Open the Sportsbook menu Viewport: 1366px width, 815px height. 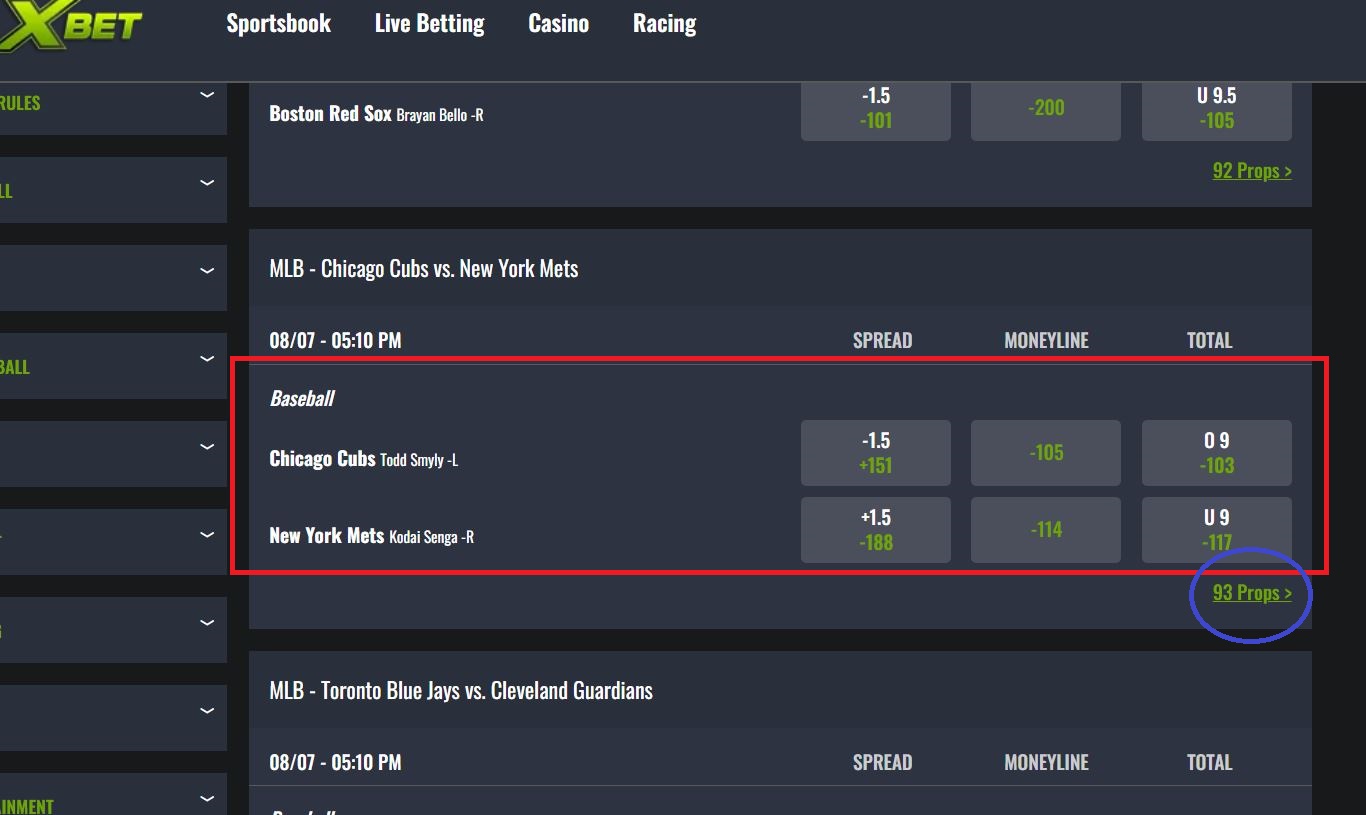(278, 24)
